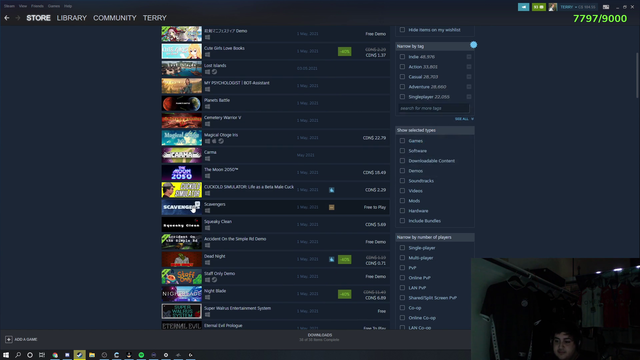Click the blue badge icon on CUCKOLD SIMULATOR row
The image size is (640, 360).
point(331,190)
